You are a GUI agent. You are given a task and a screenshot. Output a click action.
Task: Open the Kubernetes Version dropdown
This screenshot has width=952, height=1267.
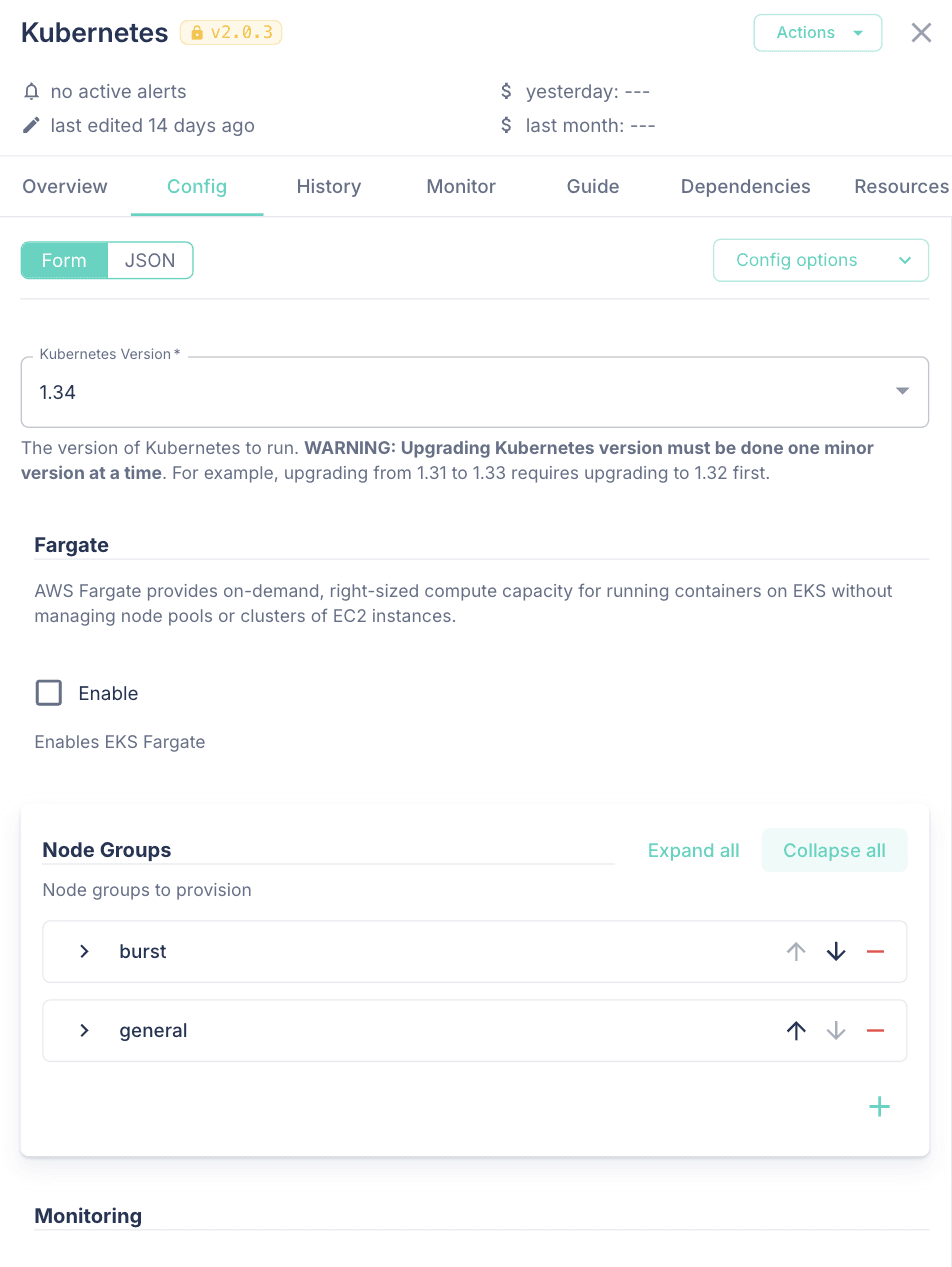point(475,392)
